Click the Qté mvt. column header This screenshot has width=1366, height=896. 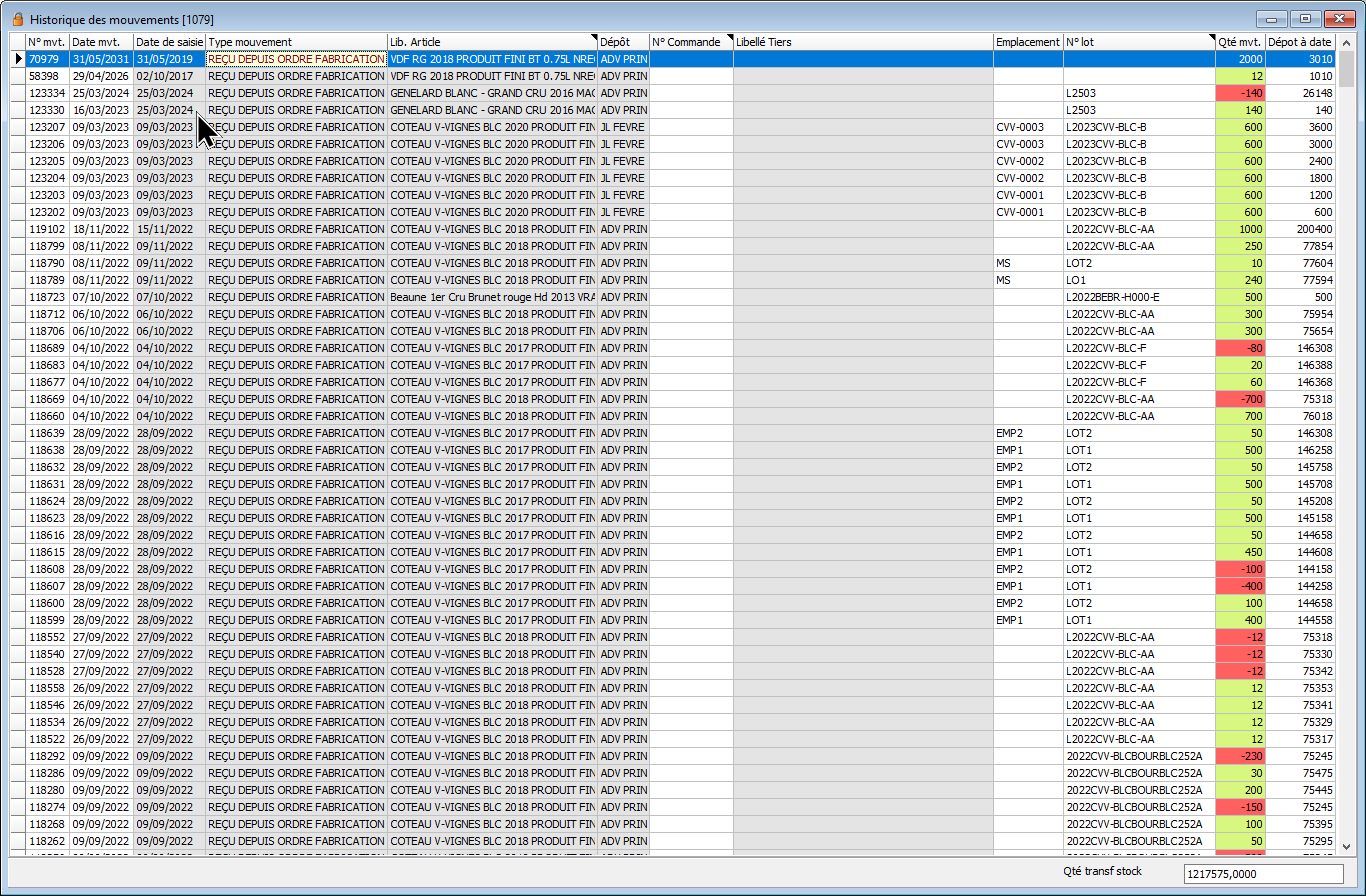[x=1239, y=42]
